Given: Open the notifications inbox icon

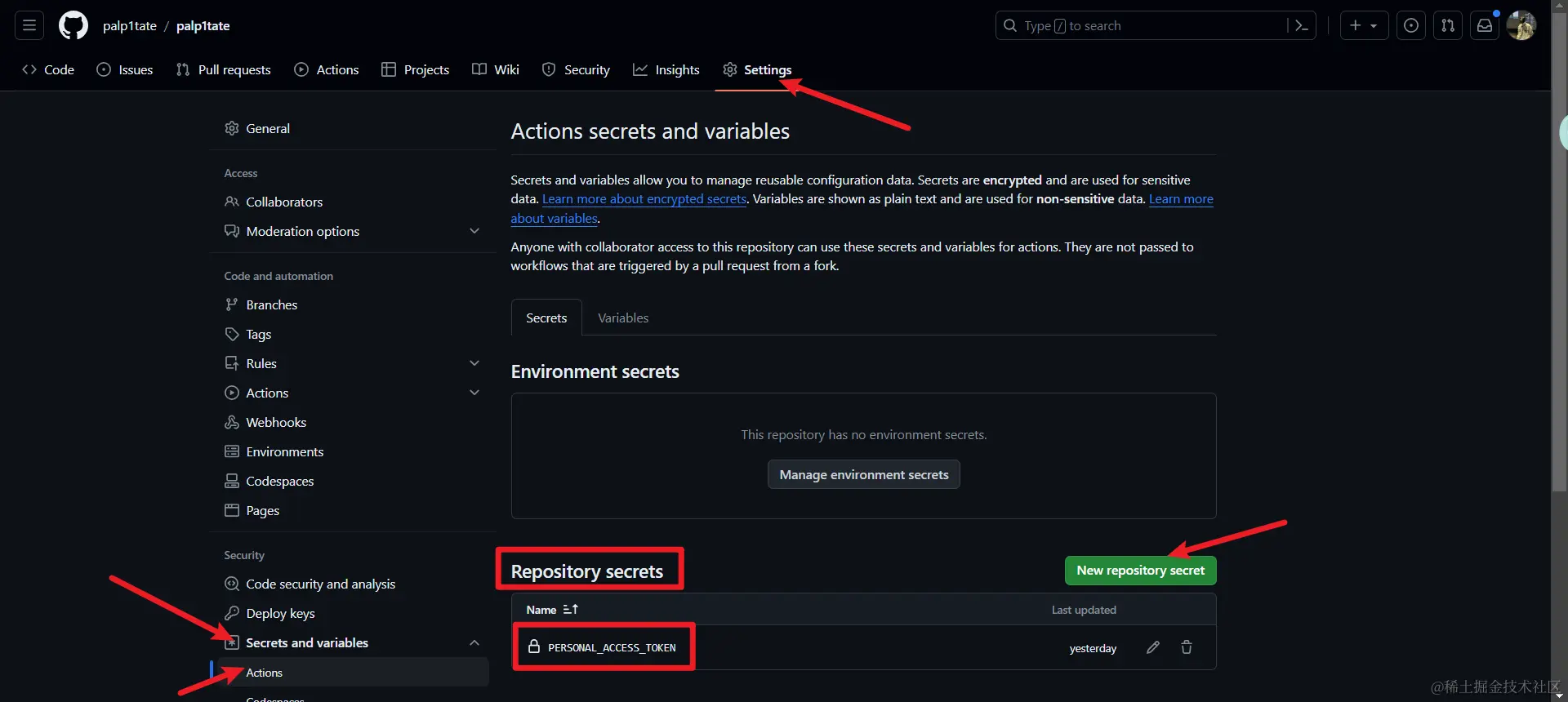Looking at the screenshot, I should [x=1485, y=25].
